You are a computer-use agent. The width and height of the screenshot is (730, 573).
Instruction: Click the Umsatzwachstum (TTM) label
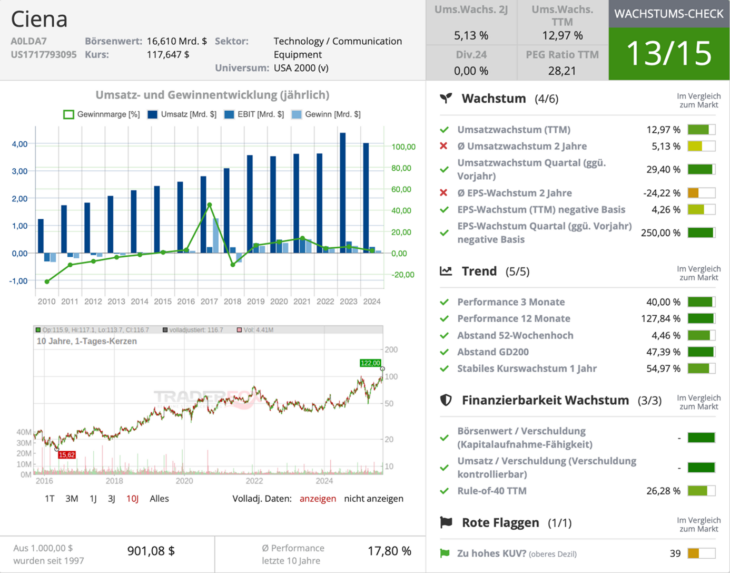pos(514,129)
